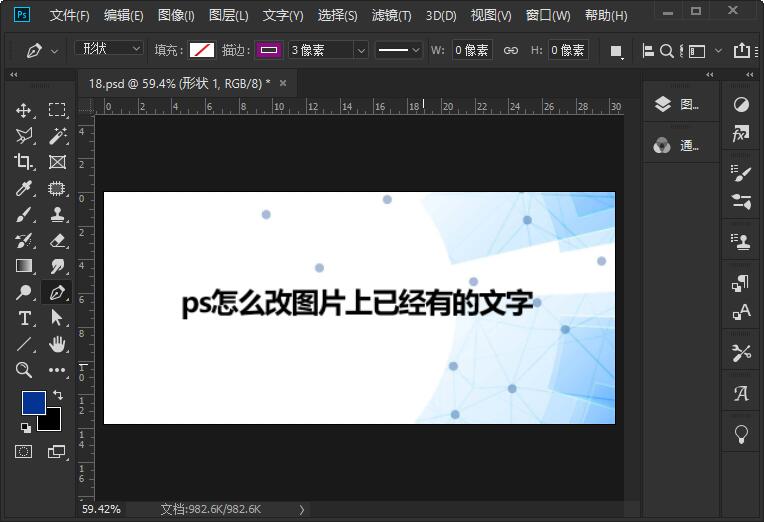Expand the far right icon dock arrows
This screenshot has height=522, width=764.
tap(749, 75)
